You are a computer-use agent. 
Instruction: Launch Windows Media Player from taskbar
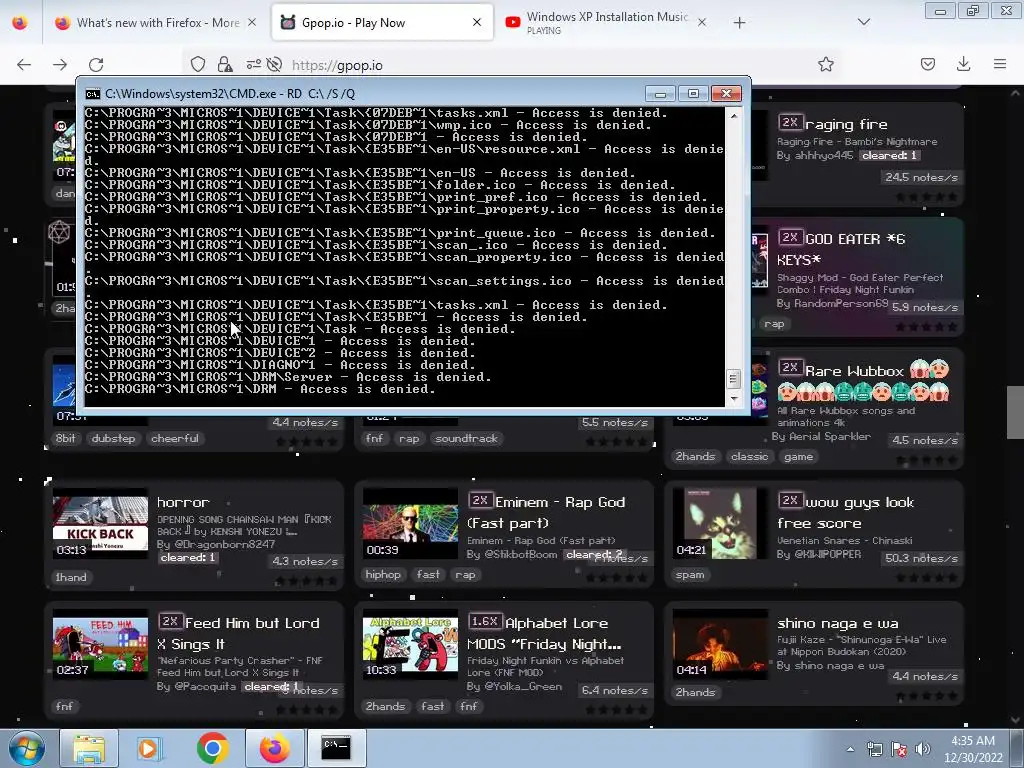(x=150, y=748)
